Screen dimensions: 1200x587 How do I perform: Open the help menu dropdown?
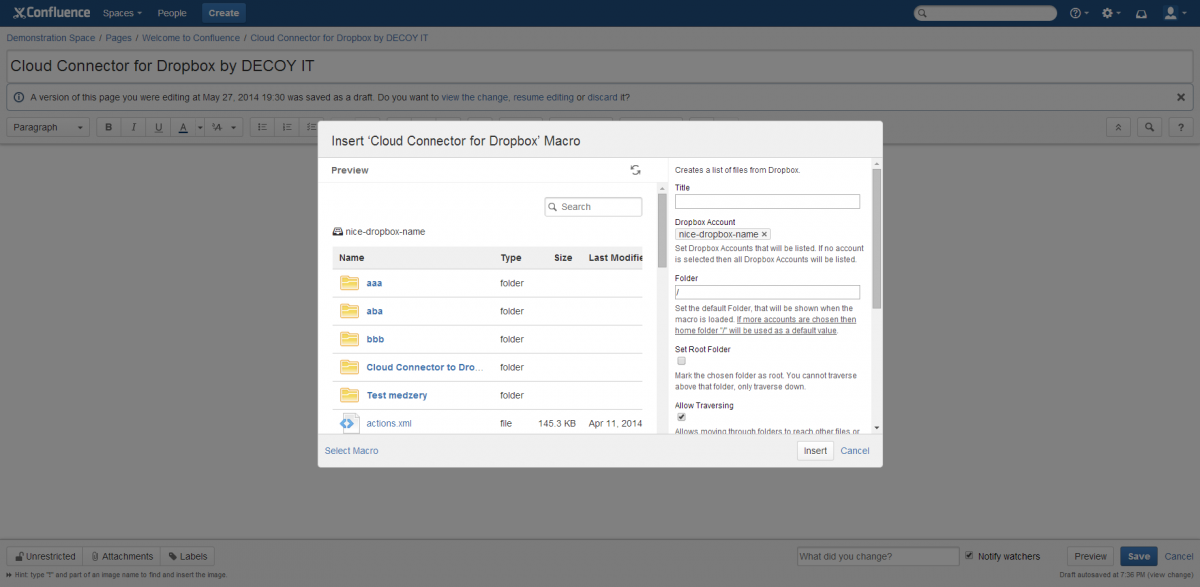[1080, 13]
